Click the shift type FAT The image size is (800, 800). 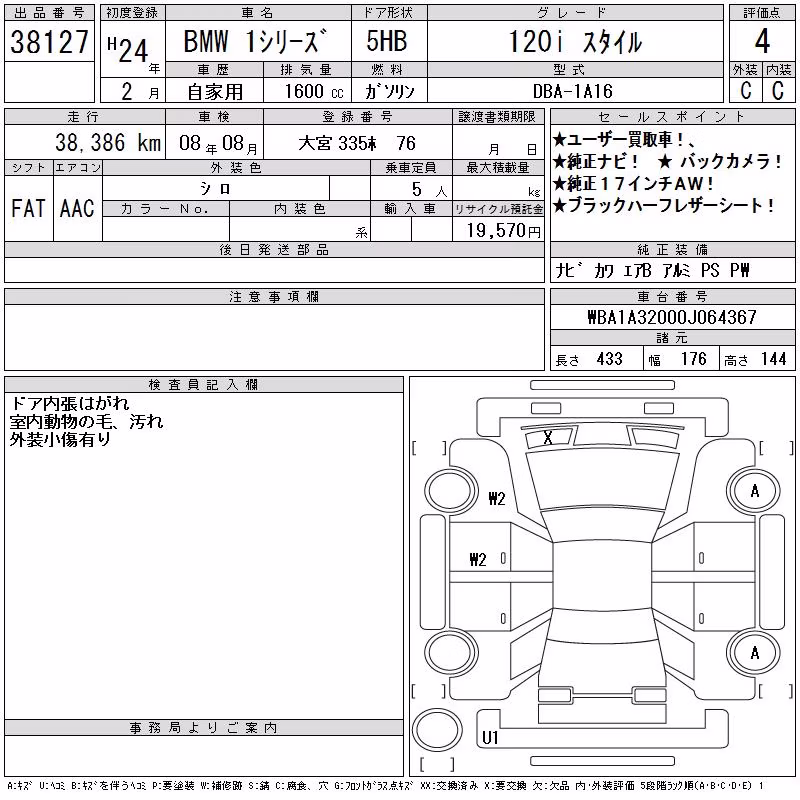pyautogui.click(x=28, y=208)
